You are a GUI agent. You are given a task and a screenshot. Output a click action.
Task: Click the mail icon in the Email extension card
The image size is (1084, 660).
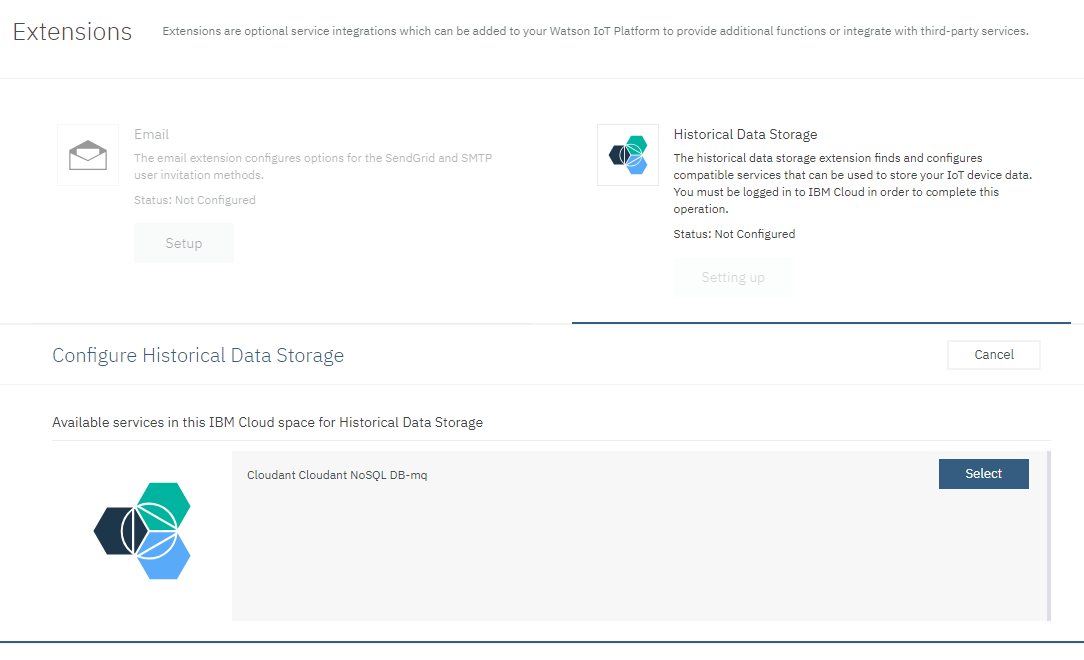coord(87,154)
